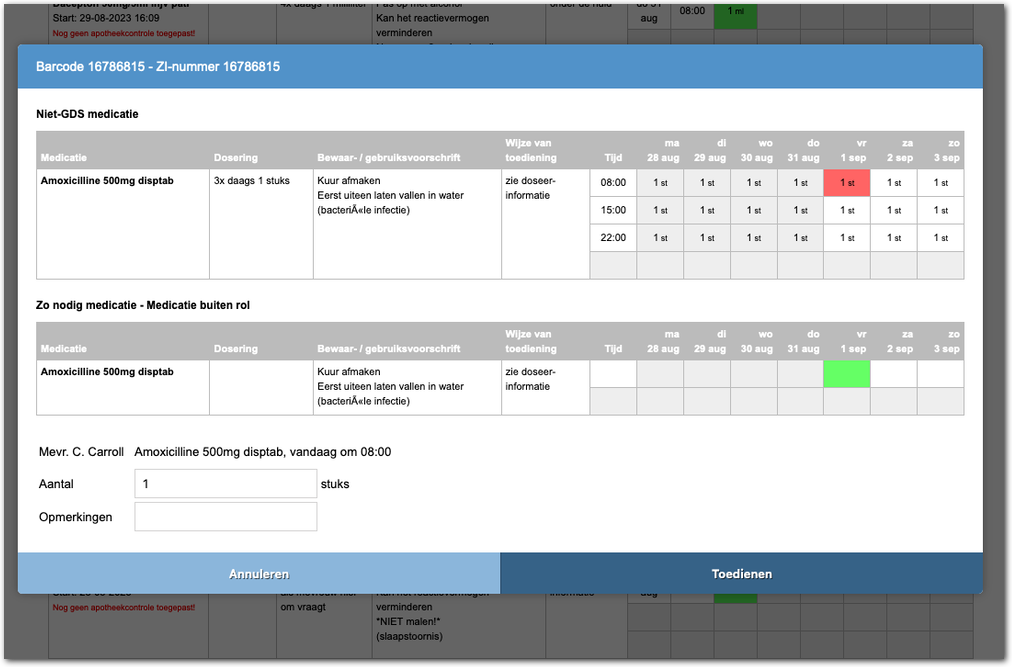Click the Dosering column header in Niet-GDS table
This screenshot has width=1012, height=667.
(236, 158)
